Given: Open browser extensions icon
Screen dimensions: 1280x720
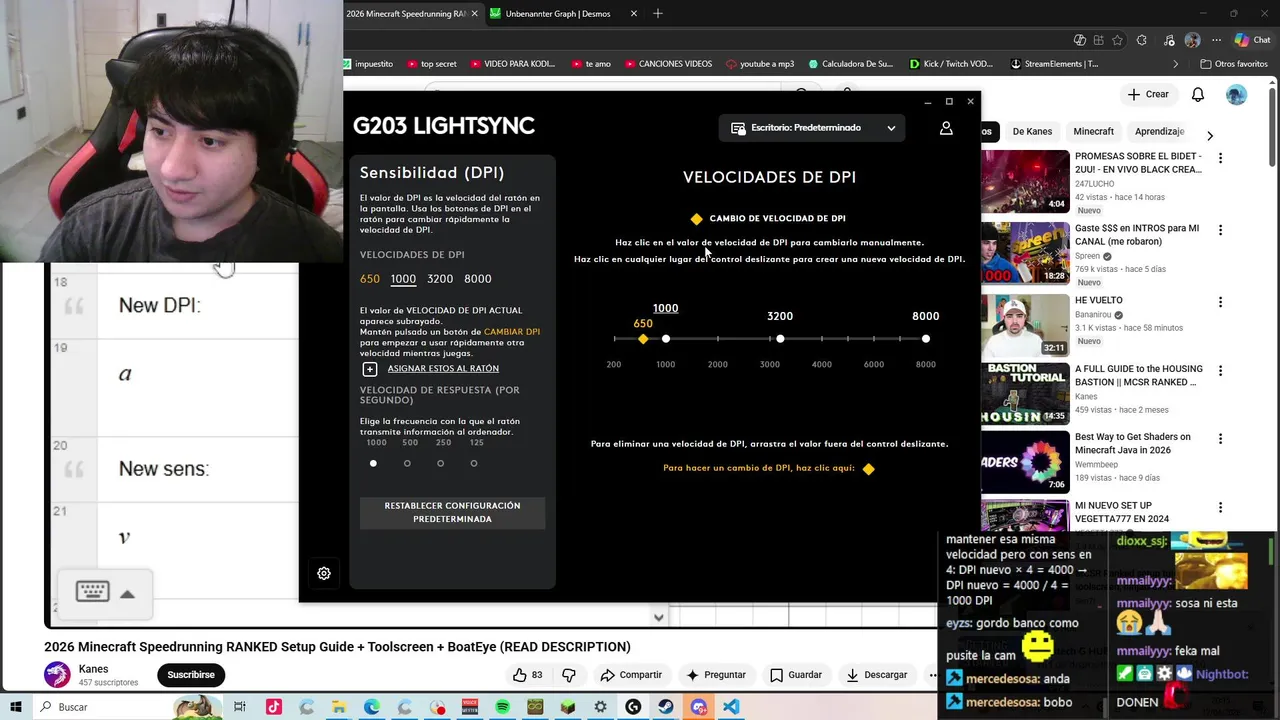Looking at the screenshot, I should pos(1142,40).
